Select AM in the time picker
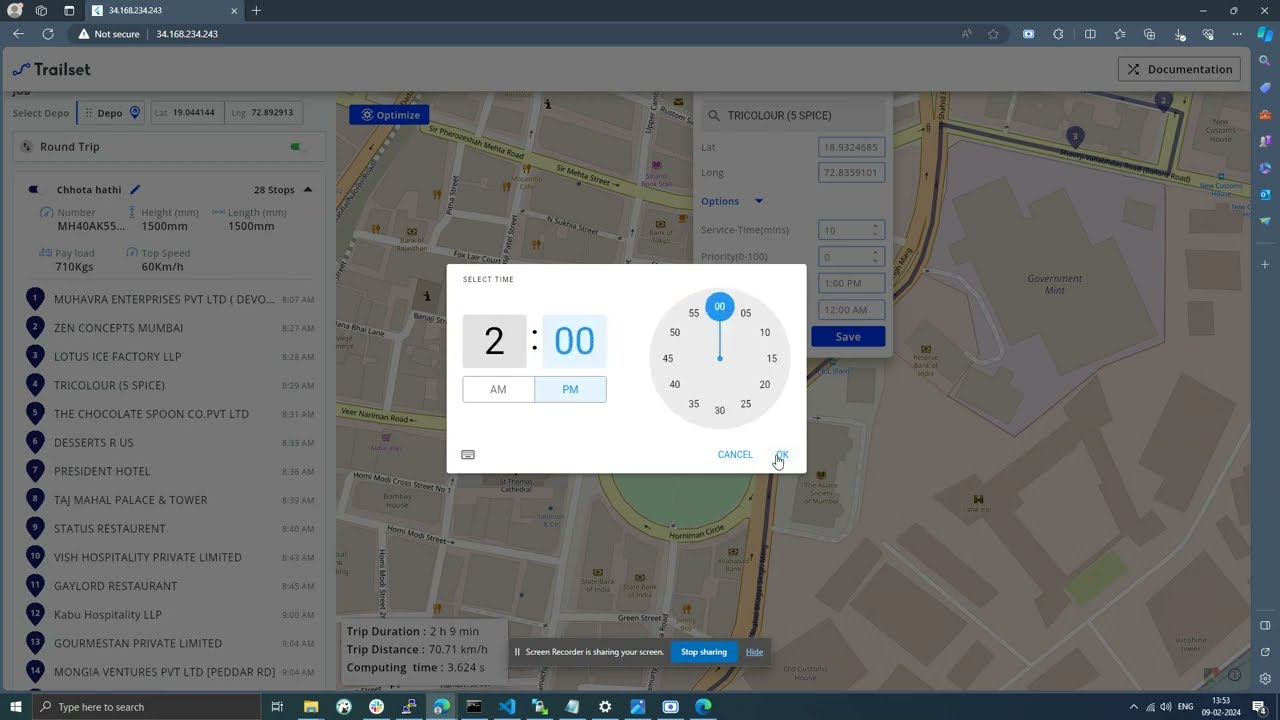This screenshot has height=720, width=1280. (x=498, y=389)
